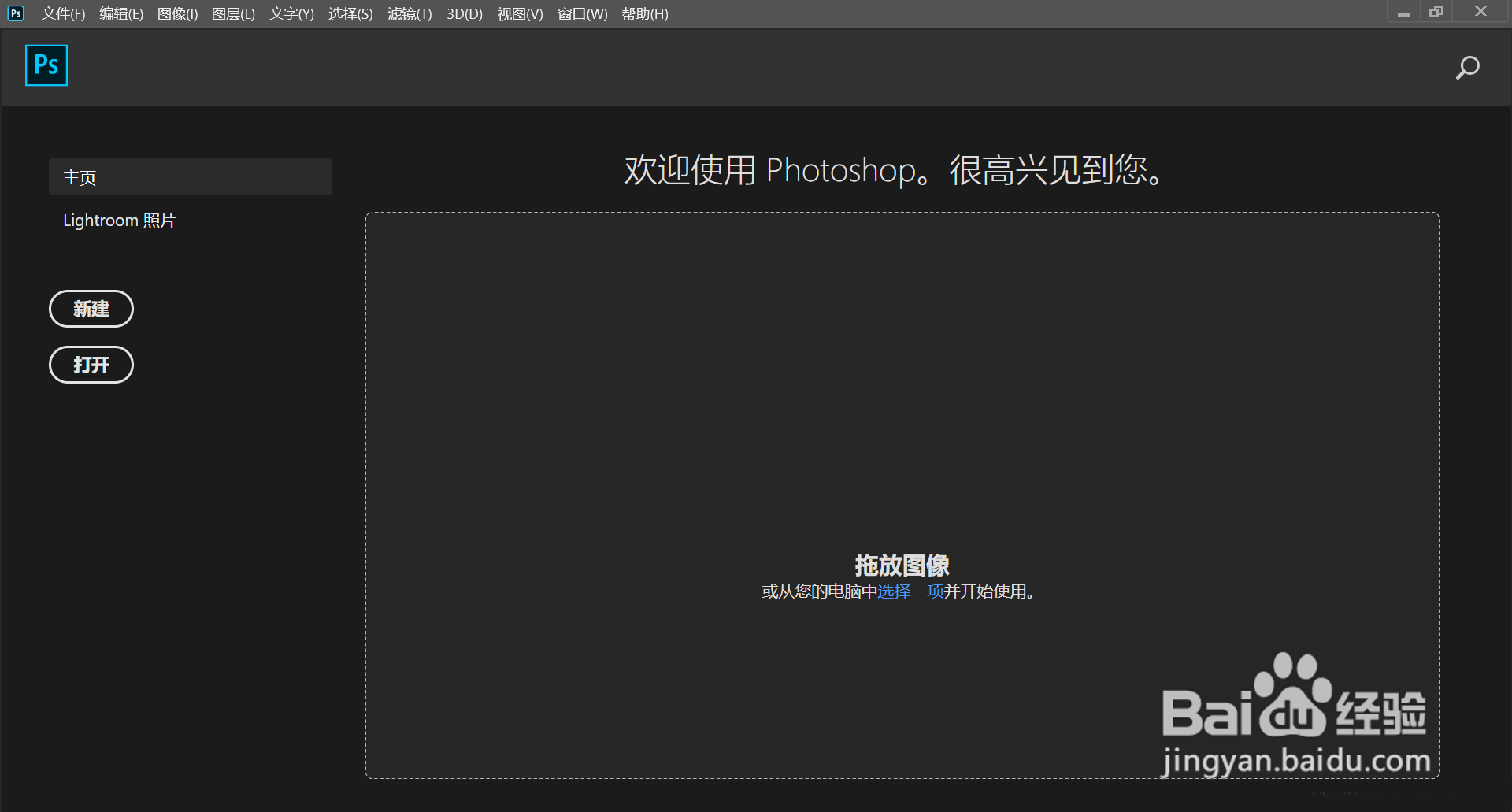Open Lightroom 照片 section
This screenshot has width=1512, height=812.
tap(120, 221)
